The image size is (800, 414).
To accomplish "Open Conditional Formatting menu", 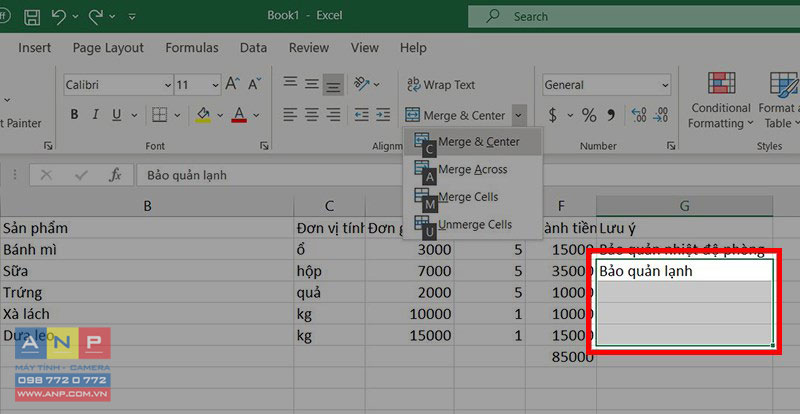I will click(721, 100).
